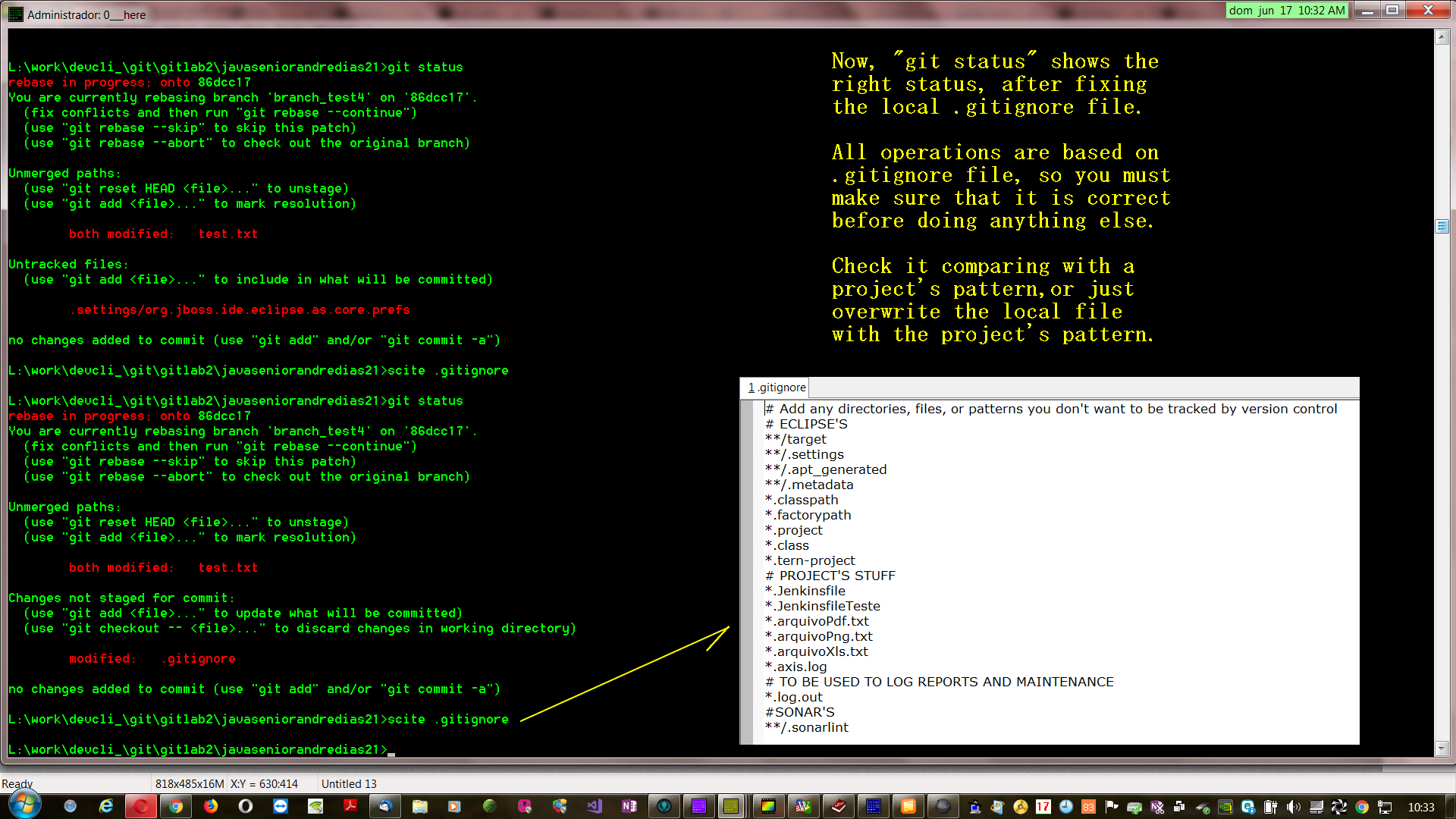Image resolution: width=1456 pixels, height=819 pixels.
Task: Open the battery power tray icon
Action: (x=1271, y=807)
